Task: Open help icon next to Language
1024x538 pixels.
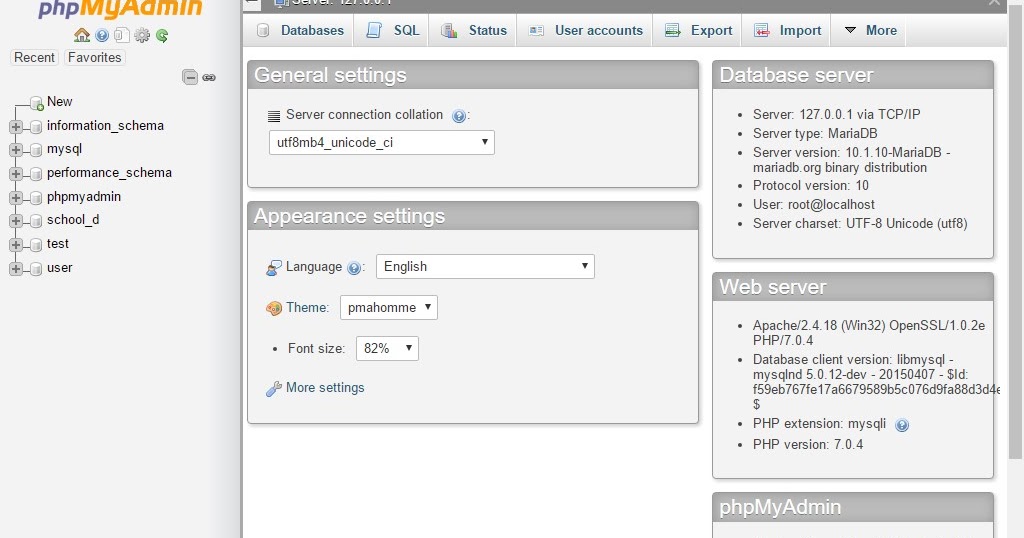Action: click(354, 268)
